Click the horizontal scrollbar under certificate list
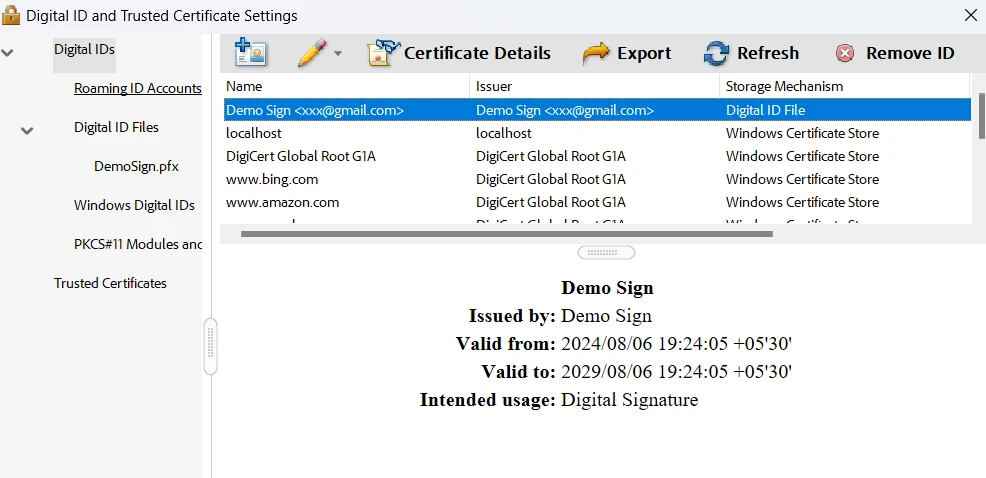The height and width of the screenshot is (478, 986). [506, 234]
